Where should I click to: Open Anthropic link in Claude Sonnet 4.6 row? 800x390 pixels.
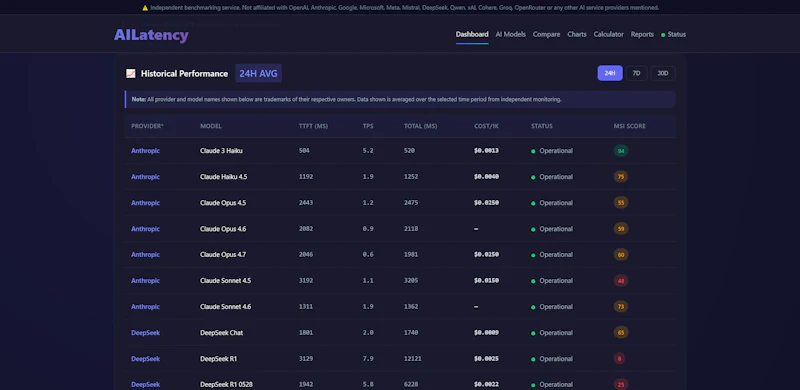(145, 306)
